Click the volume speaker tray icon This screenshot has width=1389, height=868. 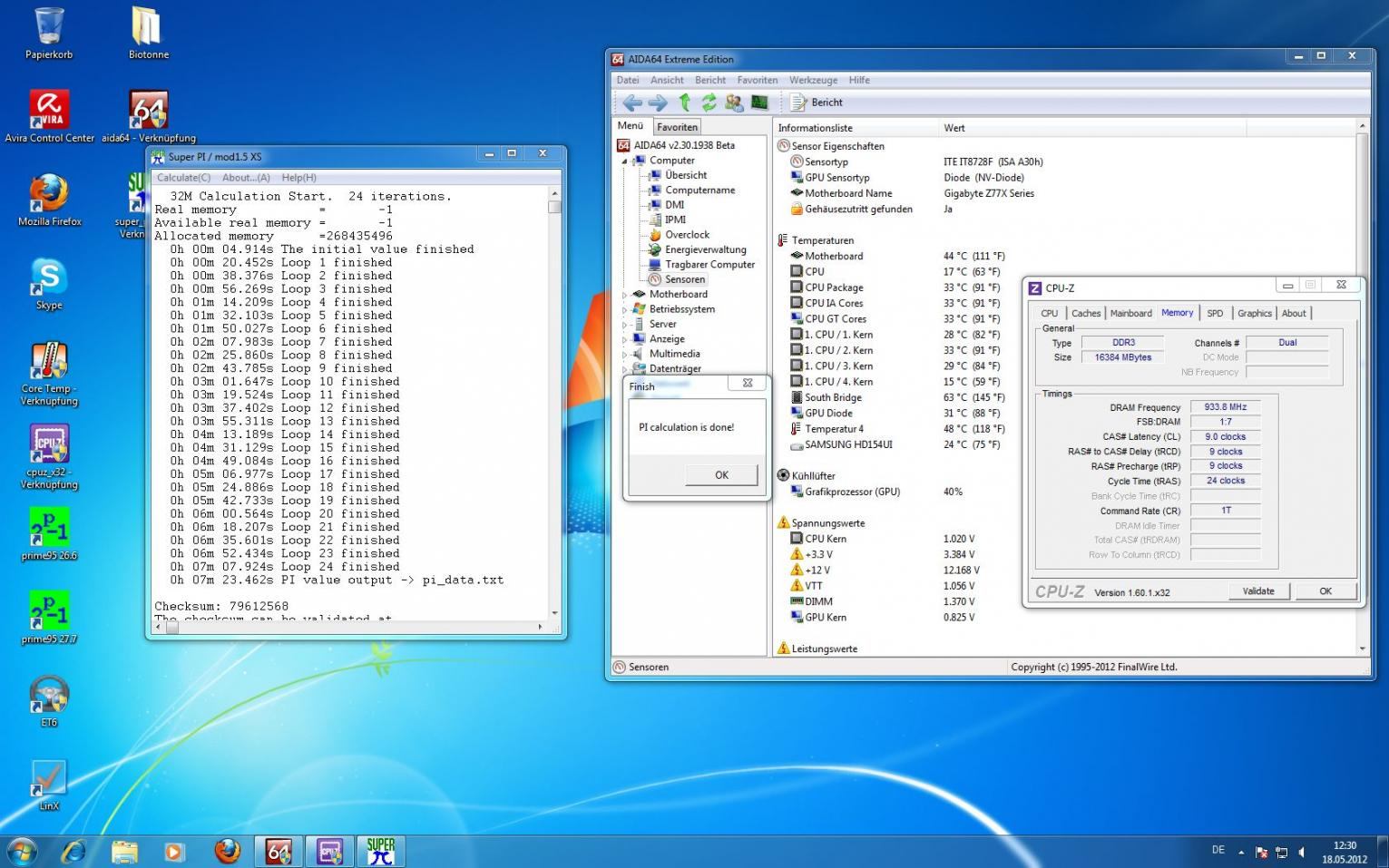point(1302,852)
